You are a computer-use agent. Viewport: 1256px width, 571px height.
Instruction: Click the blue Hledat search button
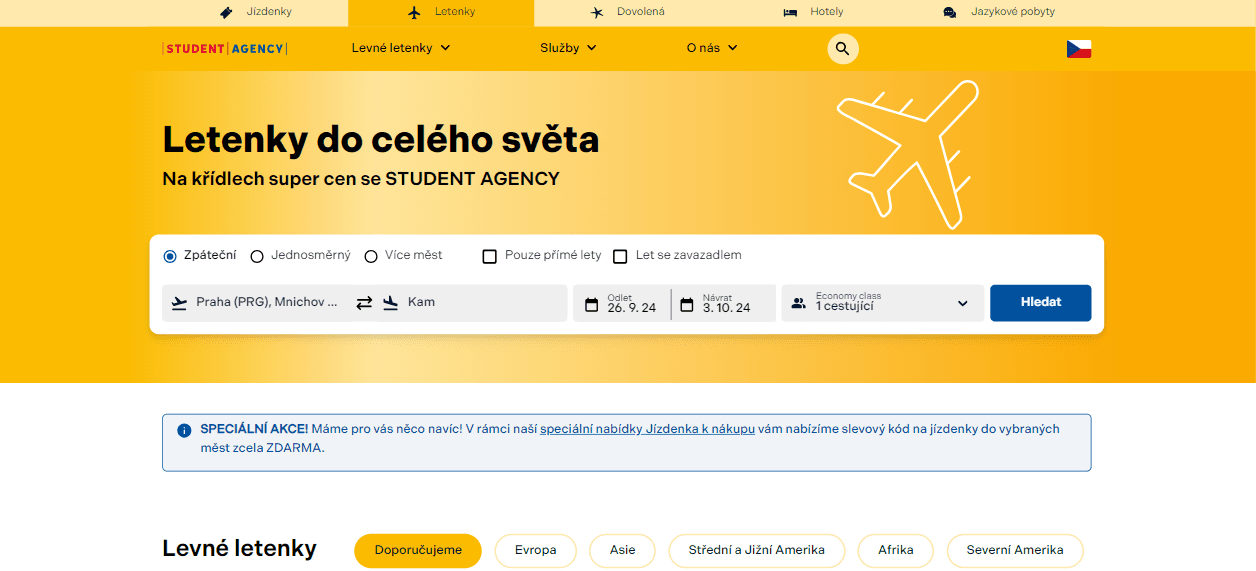[1041, 303]
